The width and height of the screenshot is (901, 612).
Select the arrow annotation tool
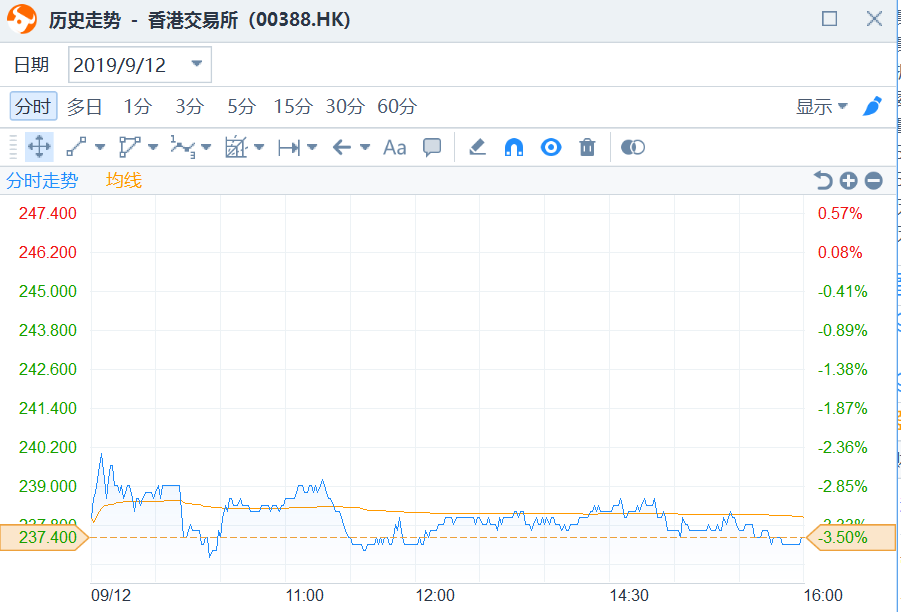(x=342, y=148)
